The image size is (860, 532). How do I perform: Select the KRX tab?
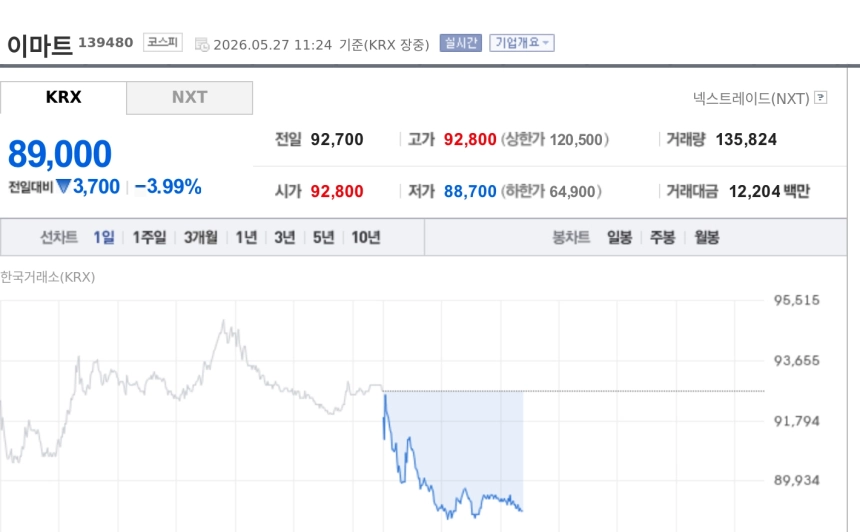[x=64, y=98]
